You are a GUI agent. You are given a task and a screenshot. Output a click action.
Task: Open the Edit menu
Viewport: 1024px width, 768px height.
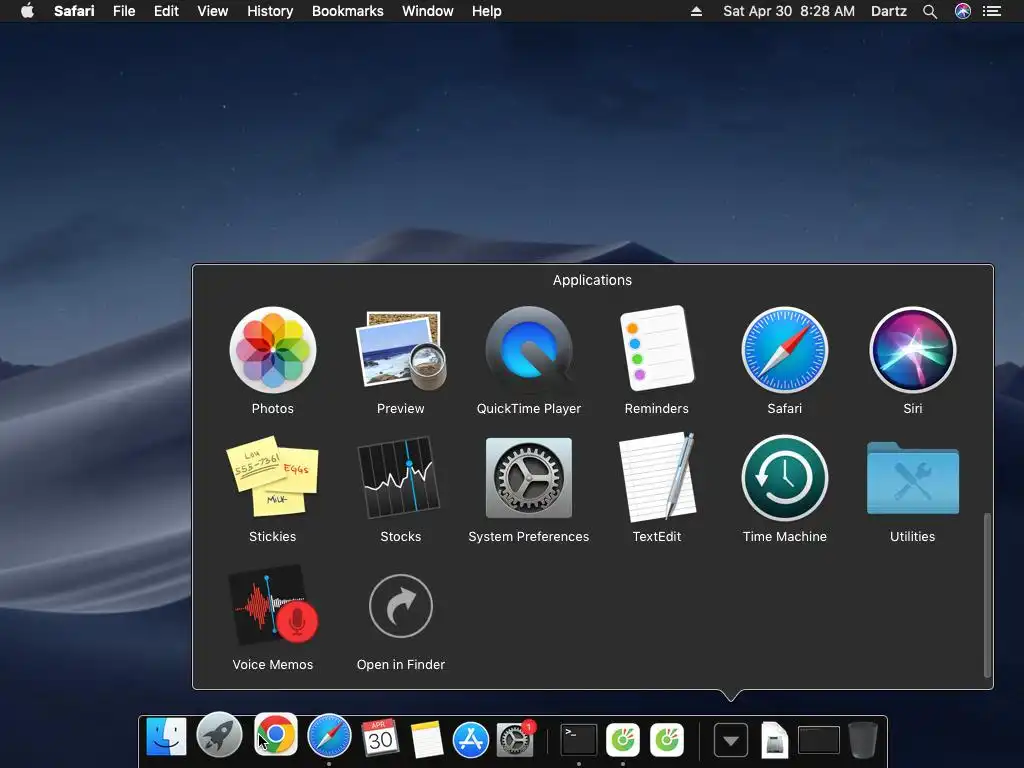click(x=166, y=11)
